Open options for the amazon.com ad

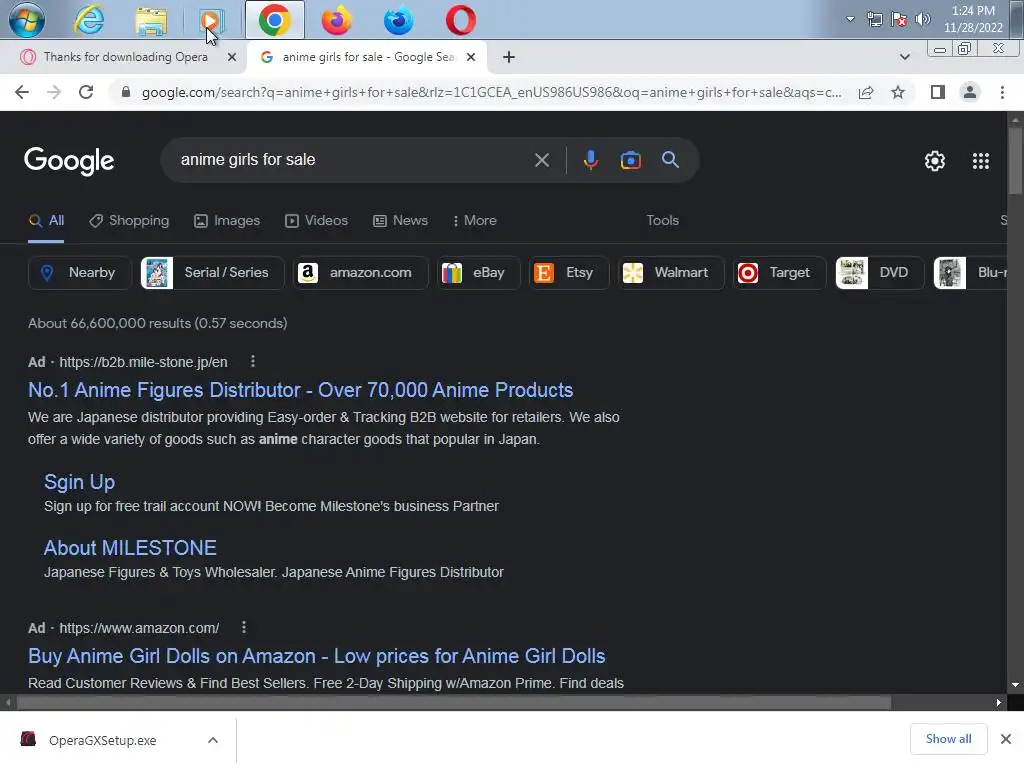pyautogui.click(x=244, y=628)
